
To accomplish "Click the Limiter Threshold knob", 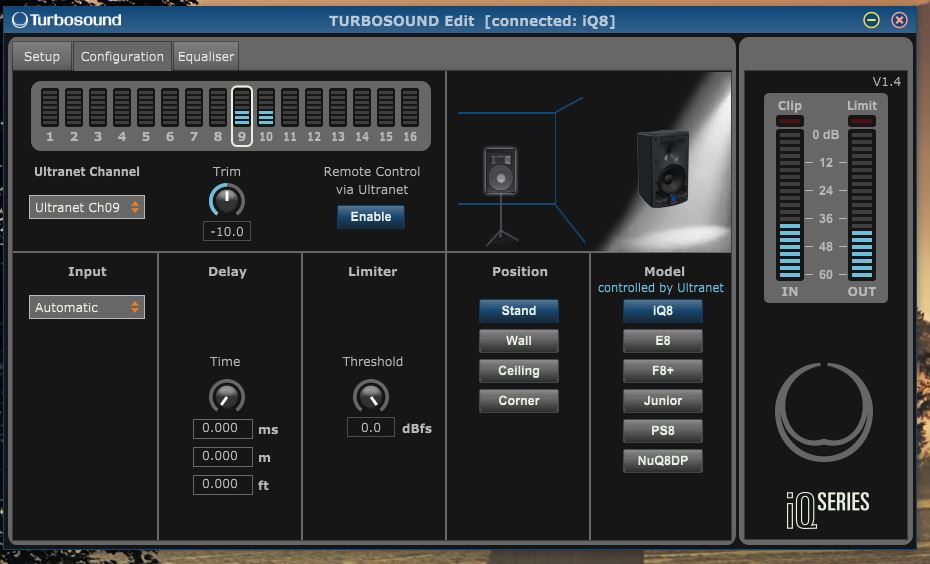I will click(371, 396).
